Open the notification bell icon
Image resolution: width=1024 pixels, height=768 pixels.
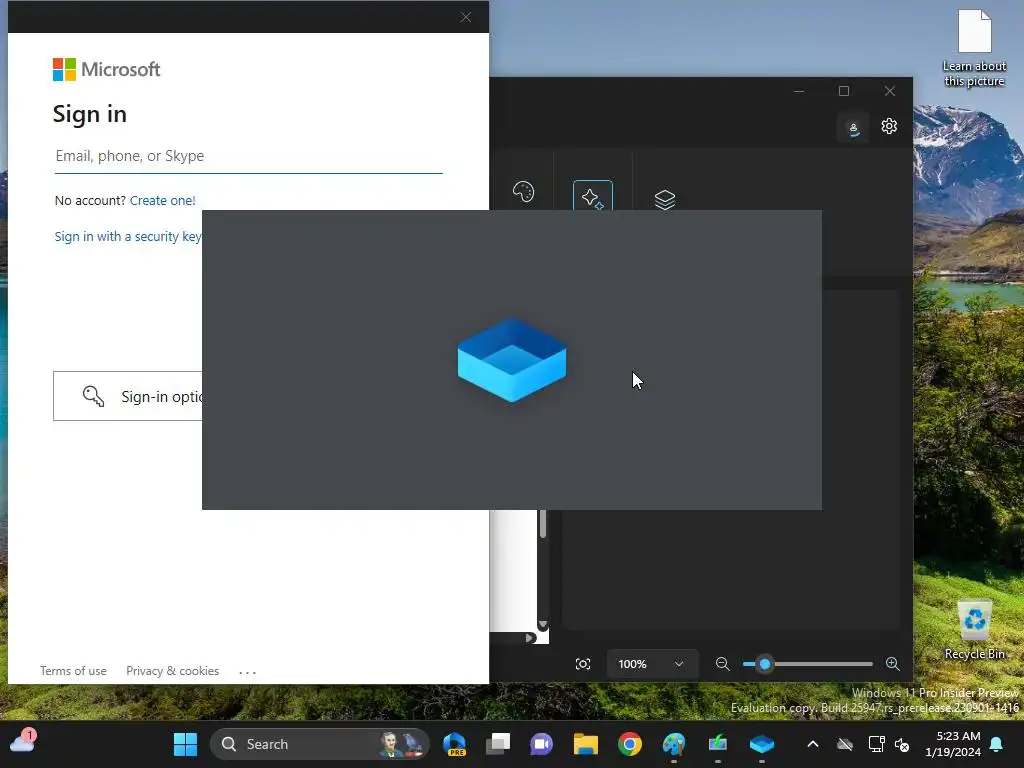pyautogui.click(x=997, y=744)
